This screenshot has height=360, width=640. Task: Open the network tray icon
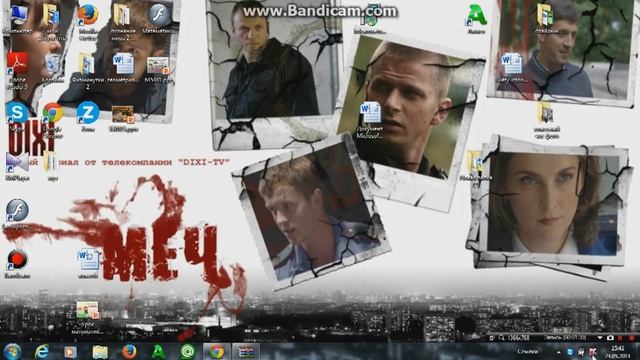[x=581, y=352]
